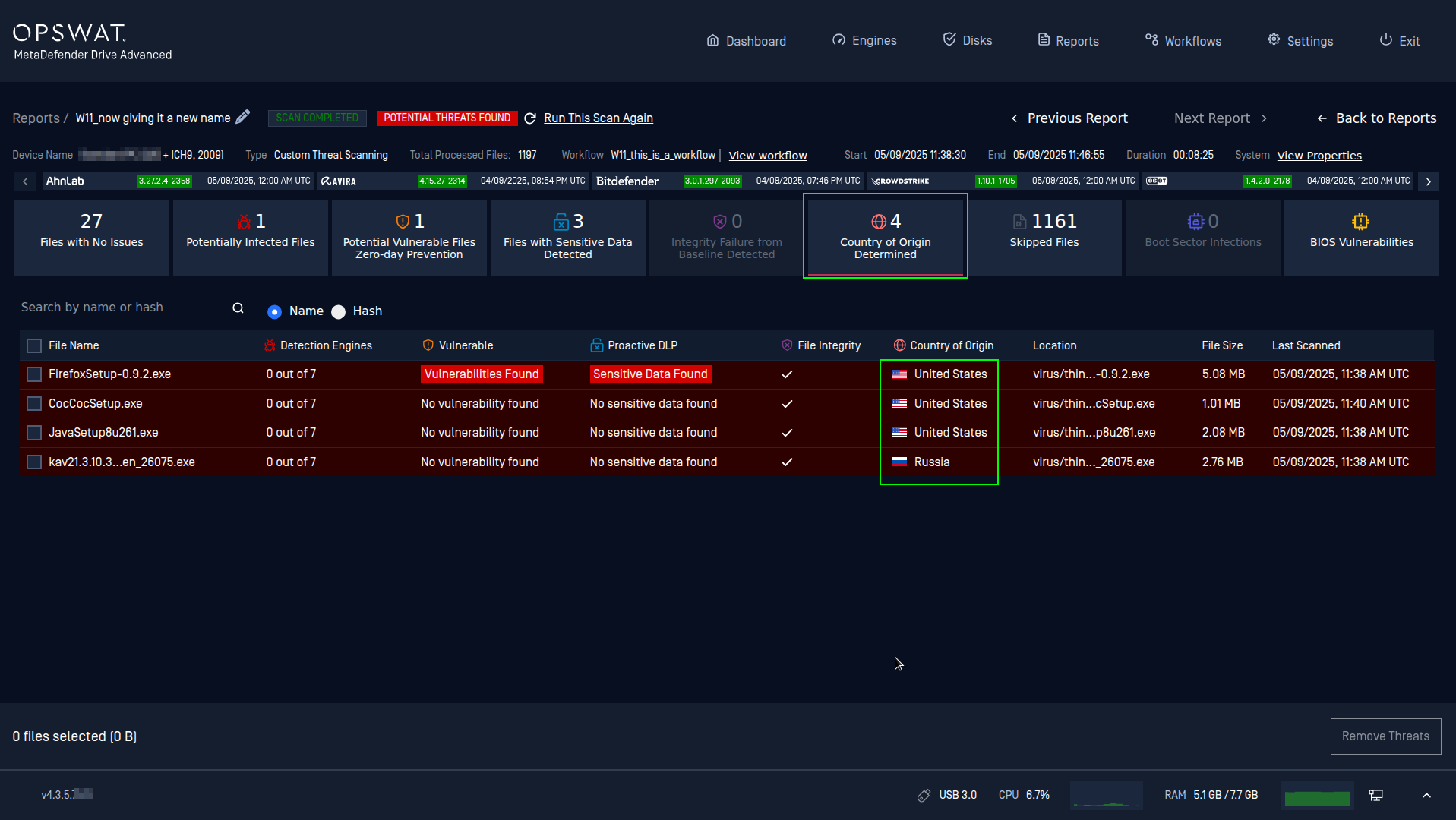The image size is (1456, 820).
Task: Click the Integrity Failure shield icon
Action: click(720, 222)
